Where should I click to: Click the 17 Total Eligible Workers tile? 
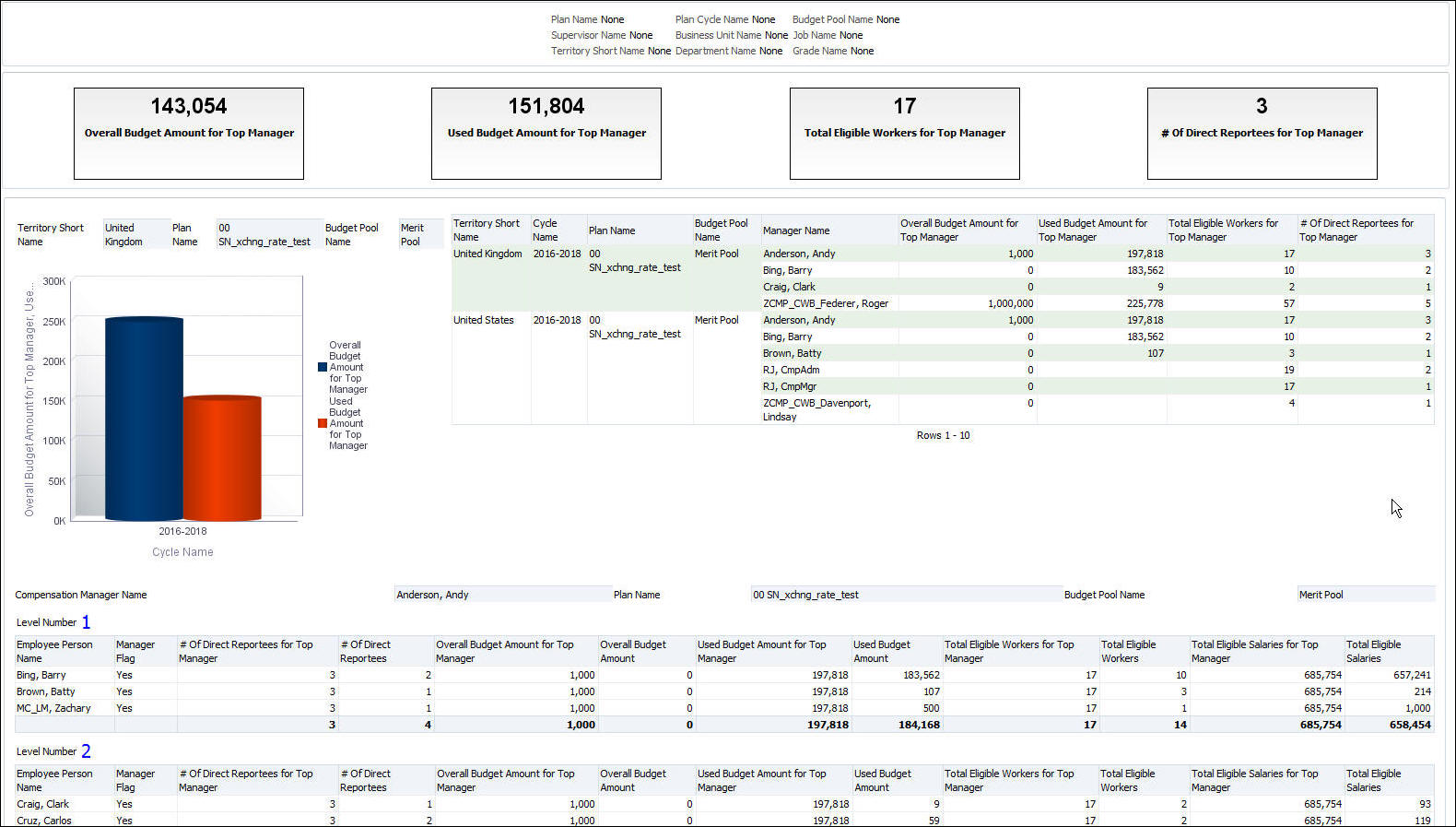point(905,134)
